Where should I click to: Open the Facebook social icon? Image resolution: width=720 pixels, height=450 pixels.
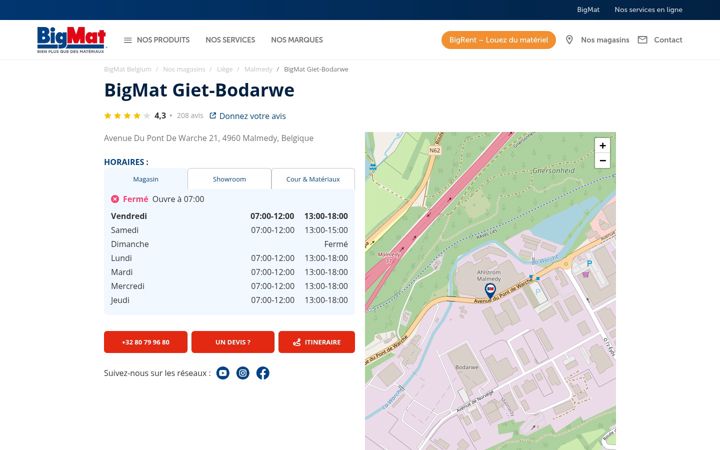pyautogui.click(x=263, y=373)
